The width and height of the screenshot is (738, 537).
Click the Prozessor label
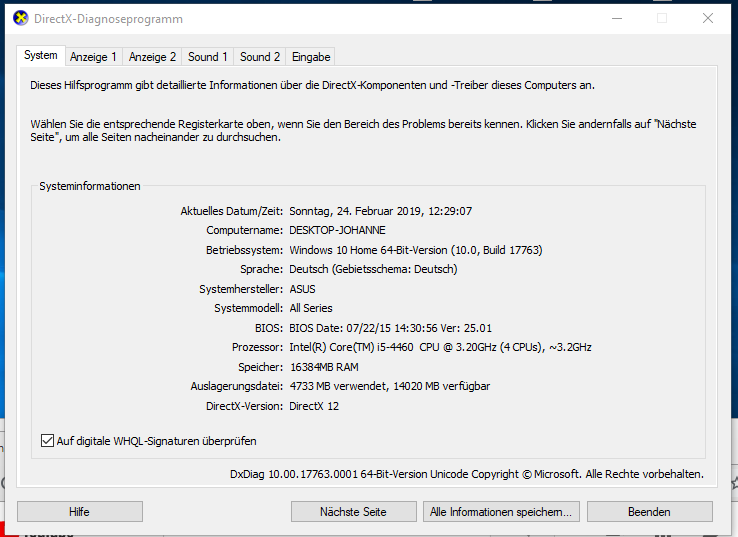point(257,347)
